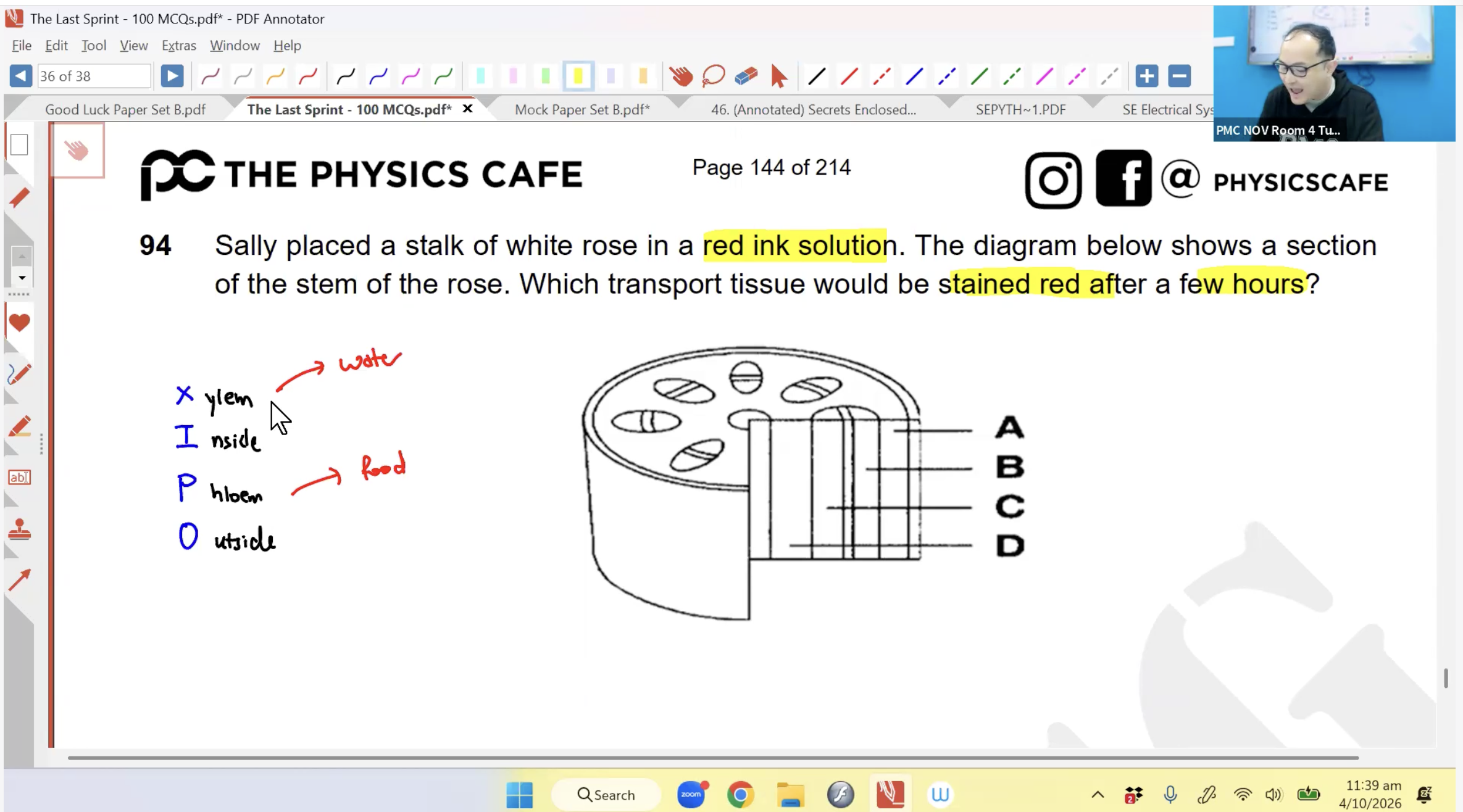The width and height of the screenshot is (1463, 812).
Task: Select the black curved pen preset
Action: [346, 77]
